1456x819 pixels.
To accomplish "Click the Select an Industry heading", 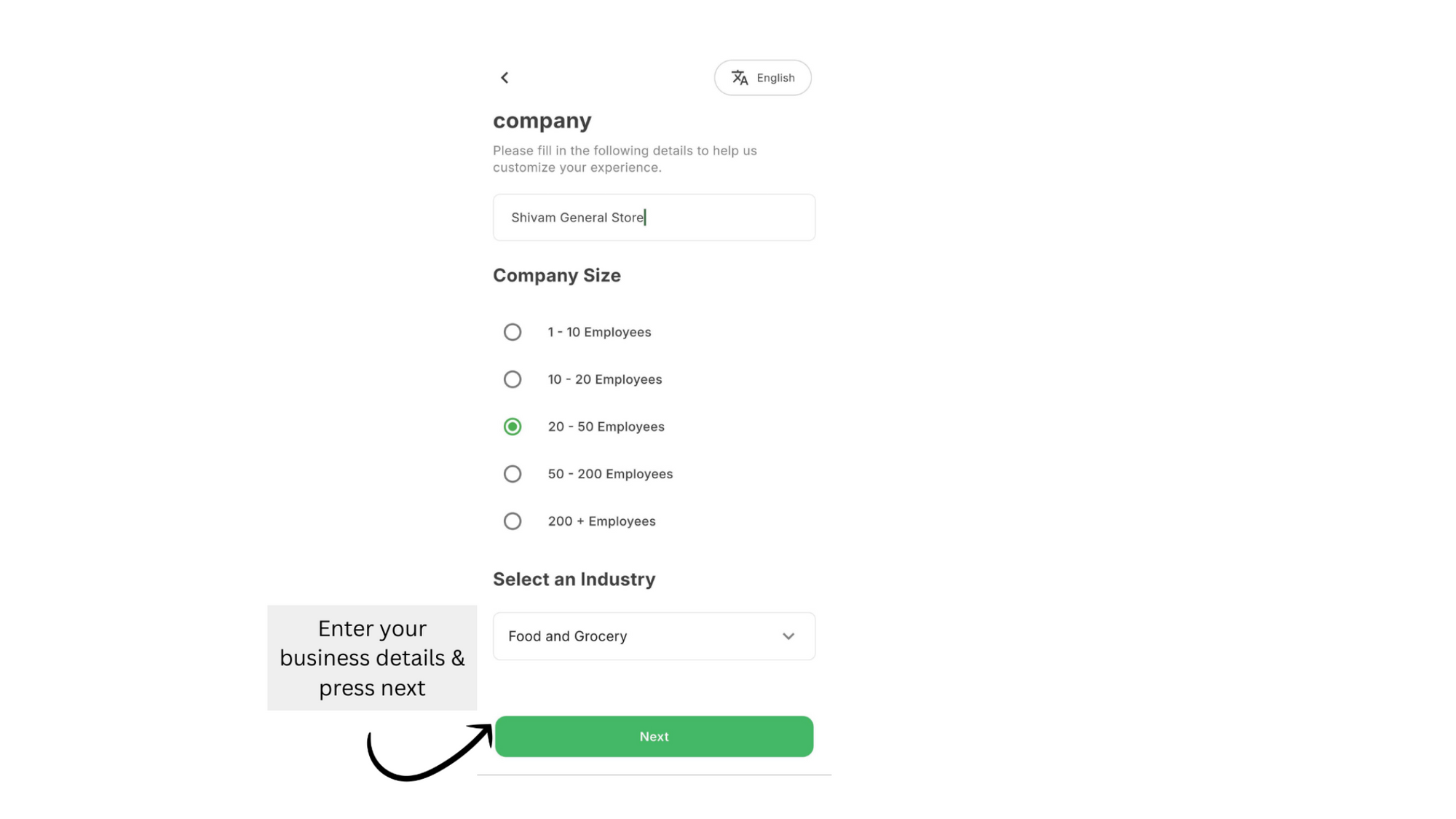I will point(574,579).
